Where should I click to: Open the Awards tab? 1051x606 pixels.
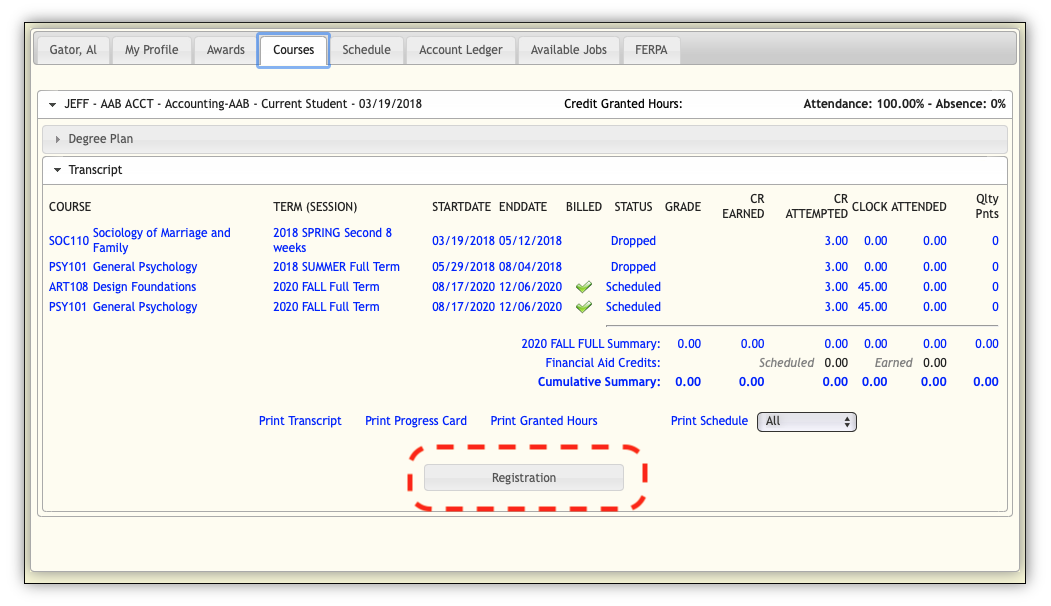pos(226,50)
